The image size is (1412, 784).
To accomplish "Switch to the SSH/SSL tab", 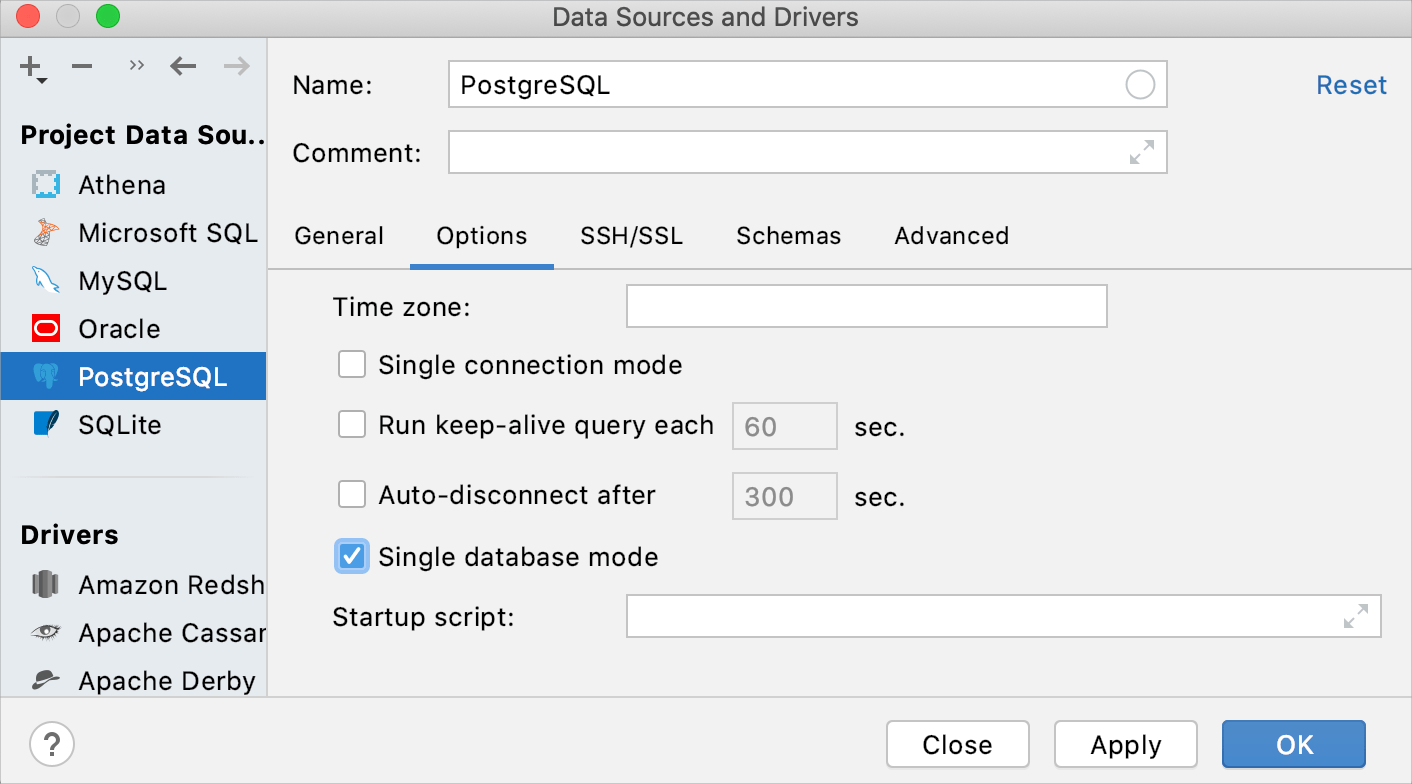I will [x=631, y=236].
